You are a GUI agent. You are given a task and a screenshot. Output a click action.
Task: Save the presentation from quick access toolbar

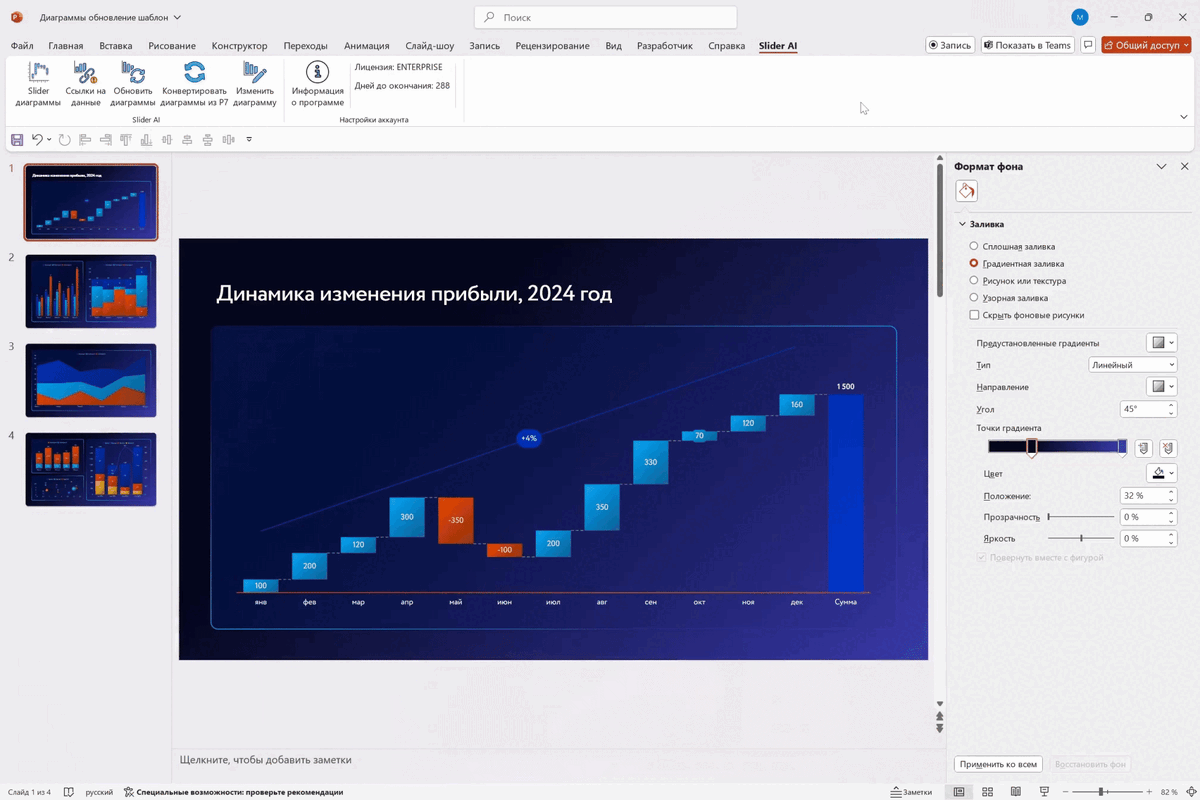click(16, 140)
